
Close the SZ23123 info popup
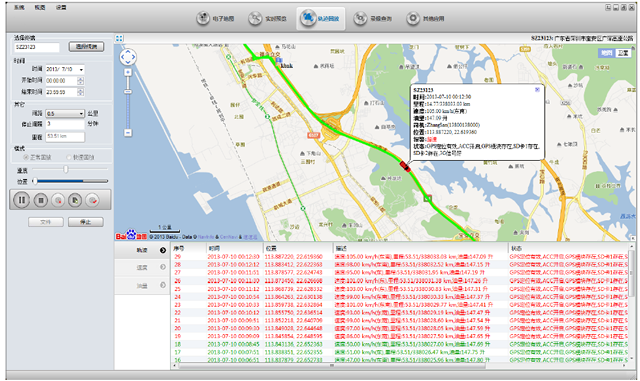[x=537, y=89]
